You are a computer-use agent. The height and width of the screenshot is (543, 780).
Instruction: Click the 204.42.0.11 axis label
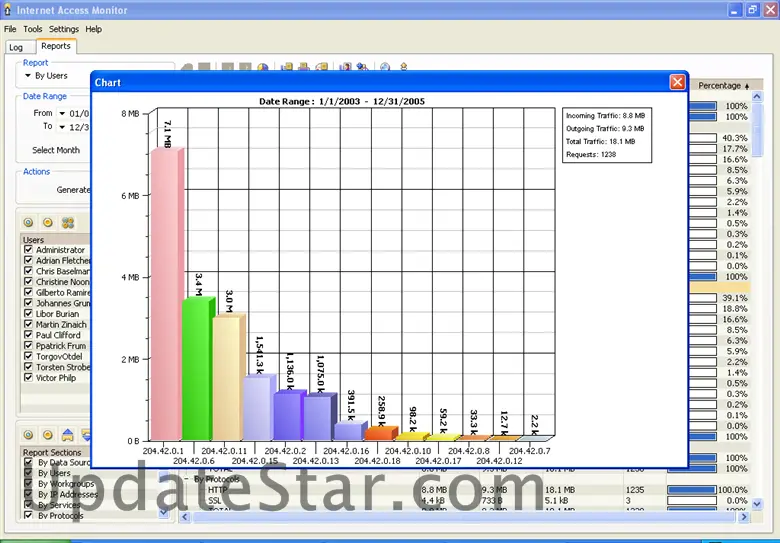pyautogui.click(x=224, y=451)
